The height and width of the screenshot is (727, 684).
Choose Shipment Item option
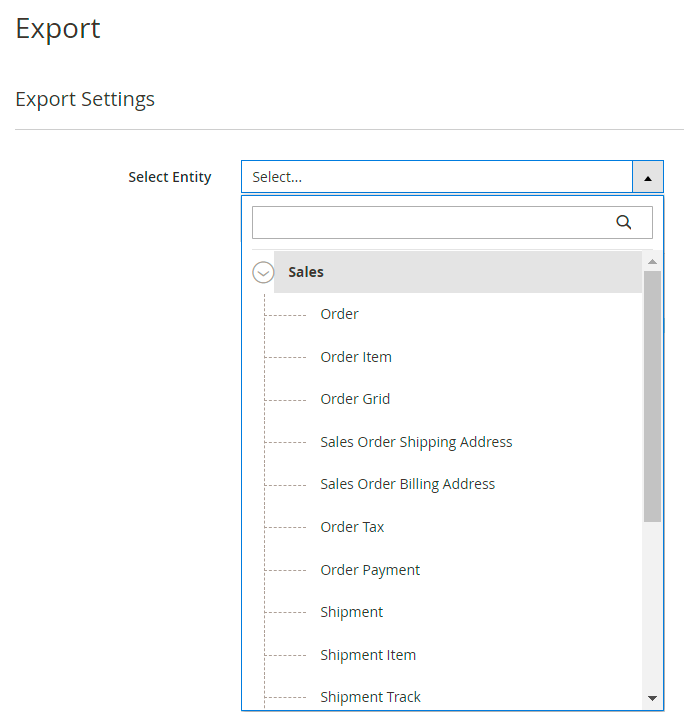[x=368, y=655]
